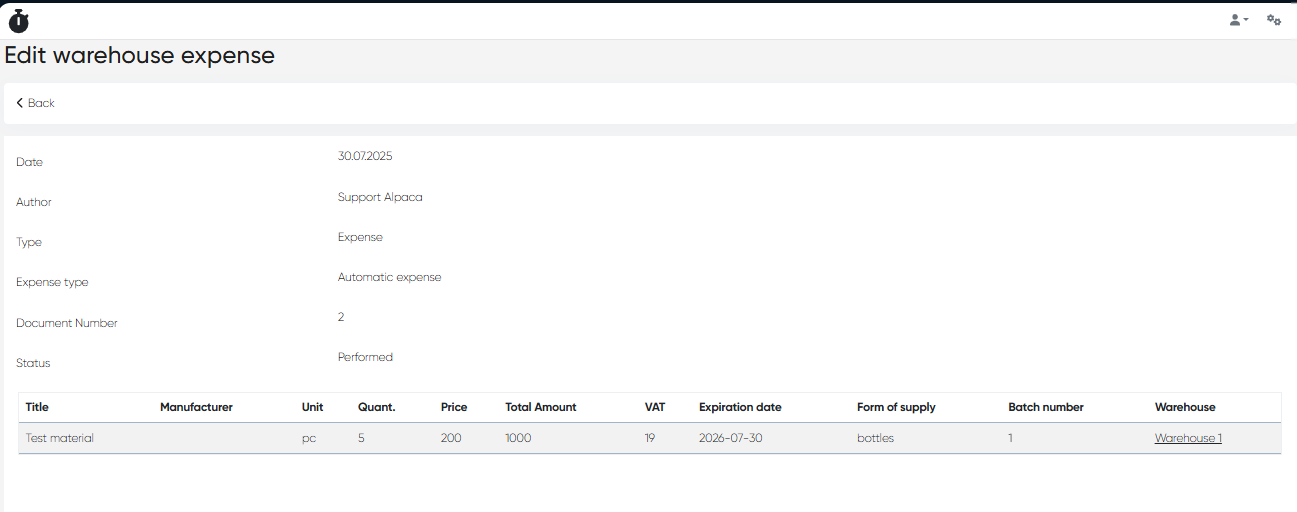Select the Test material row title
Viewport: 1297px width, 512px height.
[x=60, y=438]
